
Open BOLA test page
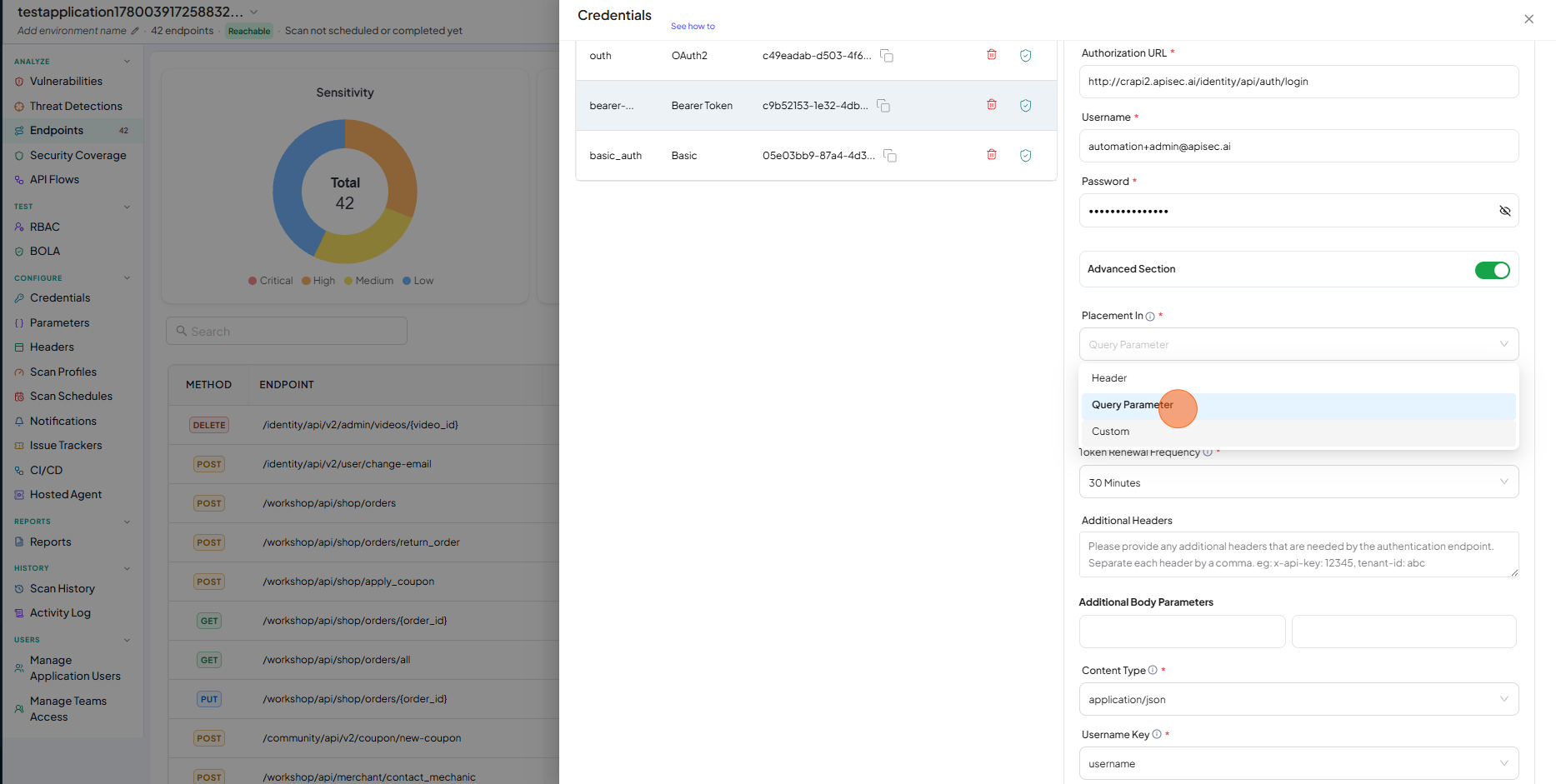(45, 252)
